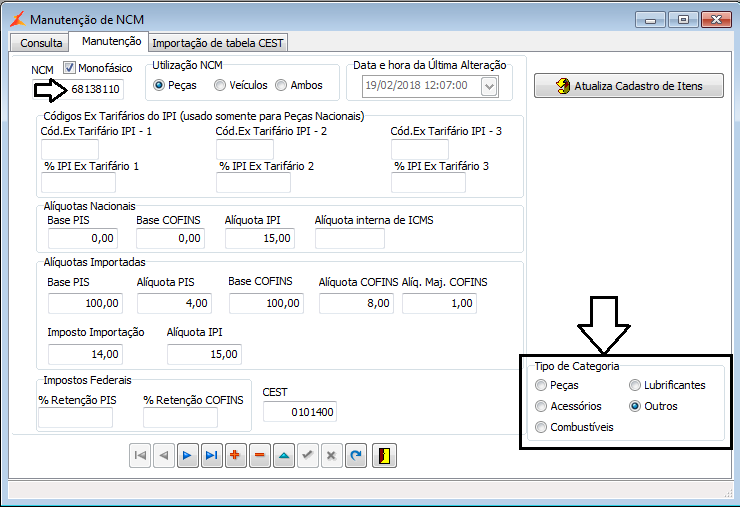Screen dimensions: 740x507
Task: Toggle the Monofásico checkbox
Action: [x=69, y=68]
